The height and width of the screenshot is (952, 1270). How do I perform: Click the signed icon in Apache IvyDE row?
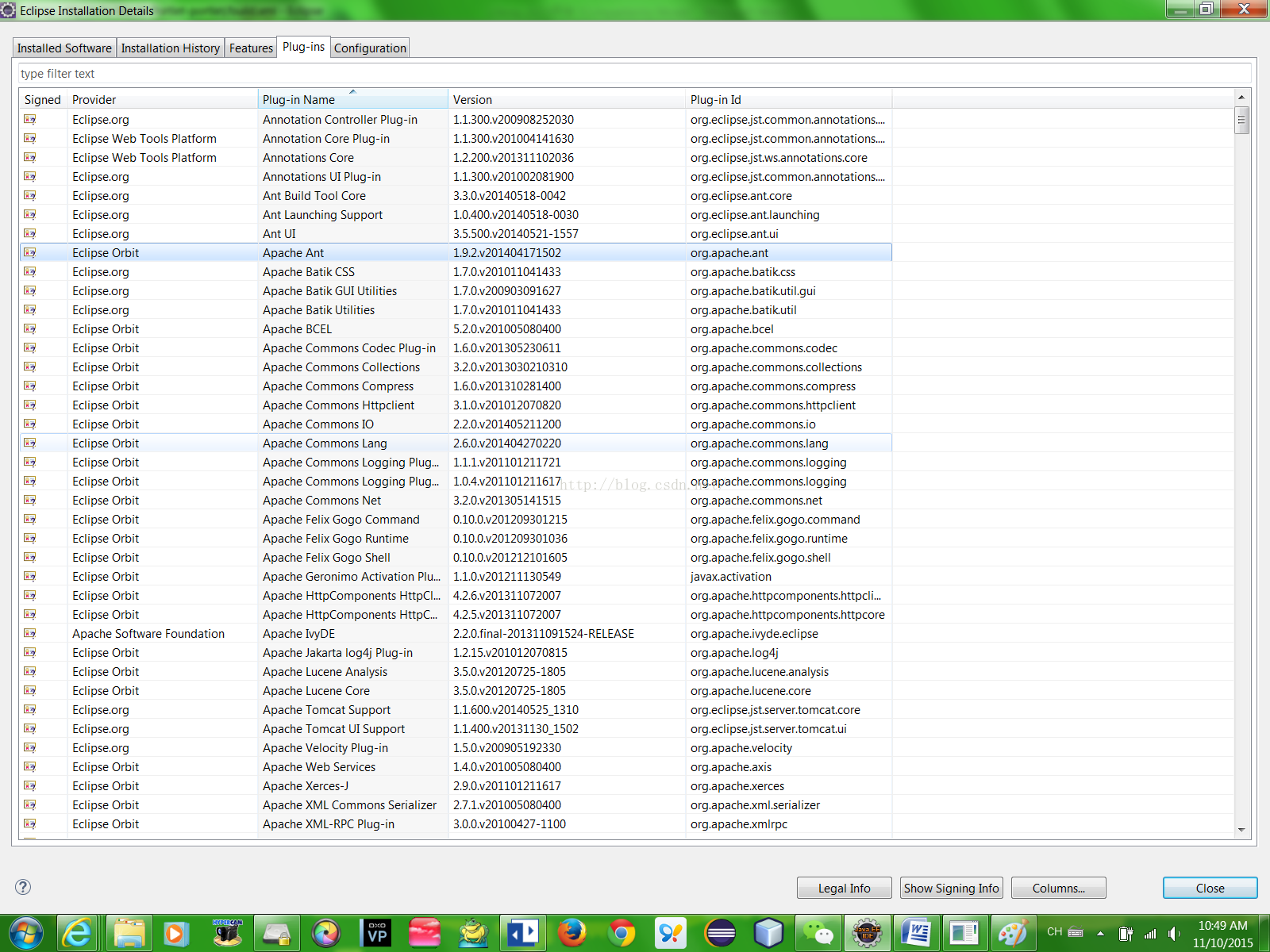(x=30, y=634)
